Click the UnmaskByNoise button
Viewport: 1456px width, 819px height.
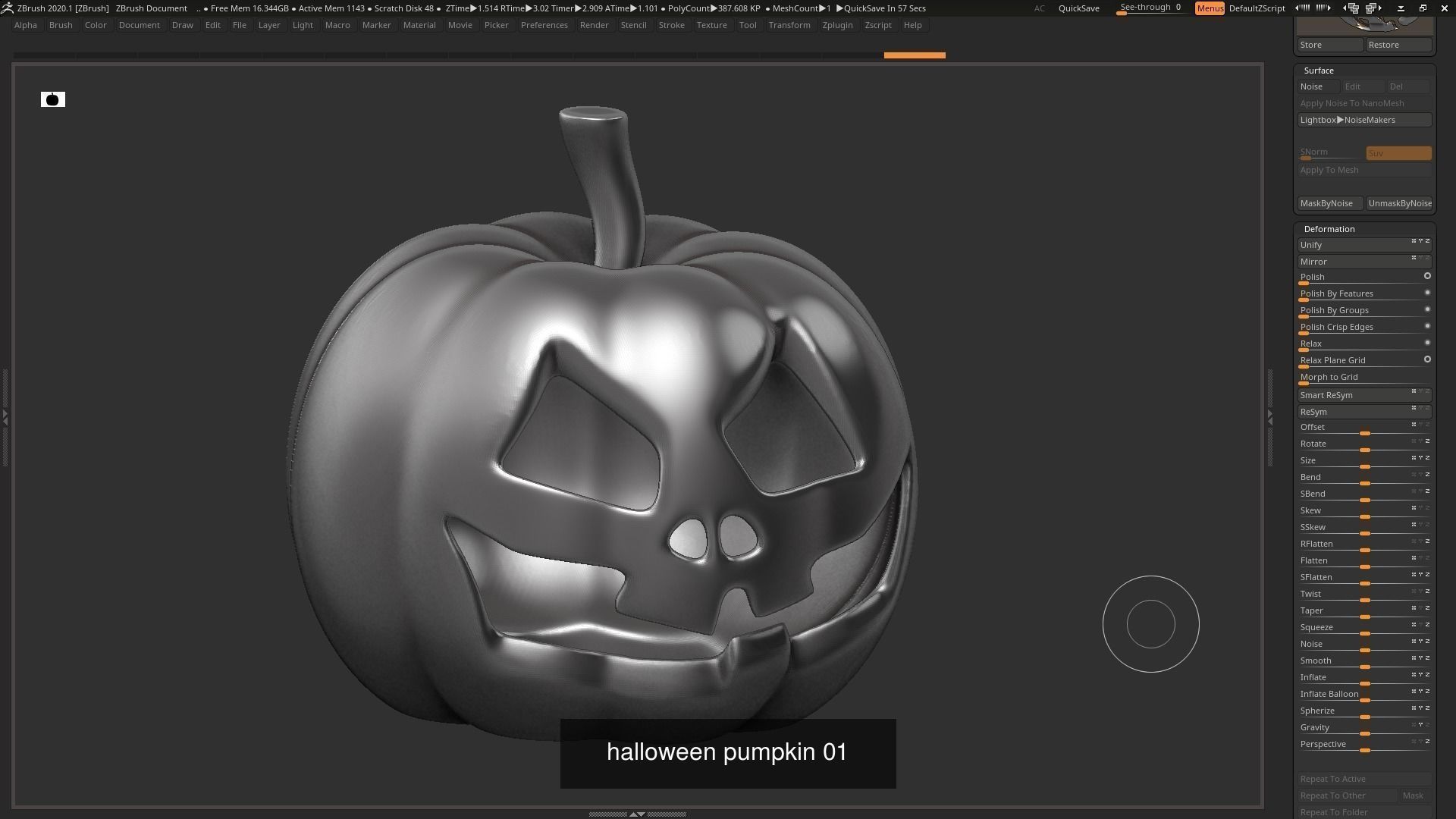pos(1399,203)
